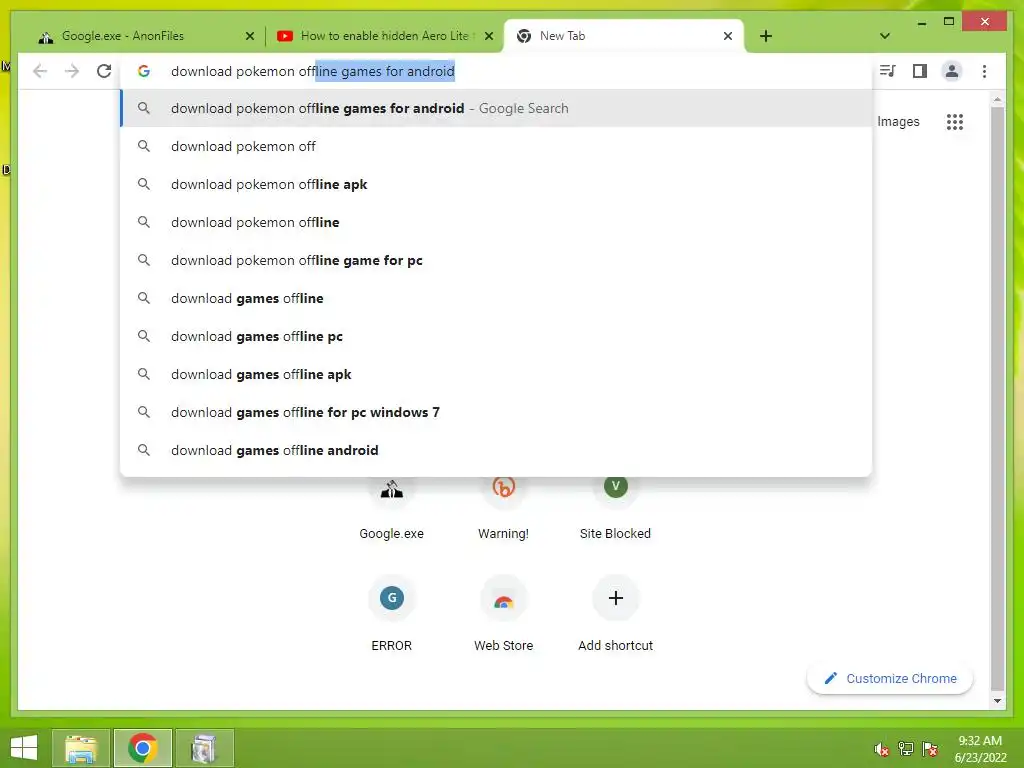The image size is (1024, 768).
Task: Open a new tab with the plus icon
Action: [x=766, y=36]
